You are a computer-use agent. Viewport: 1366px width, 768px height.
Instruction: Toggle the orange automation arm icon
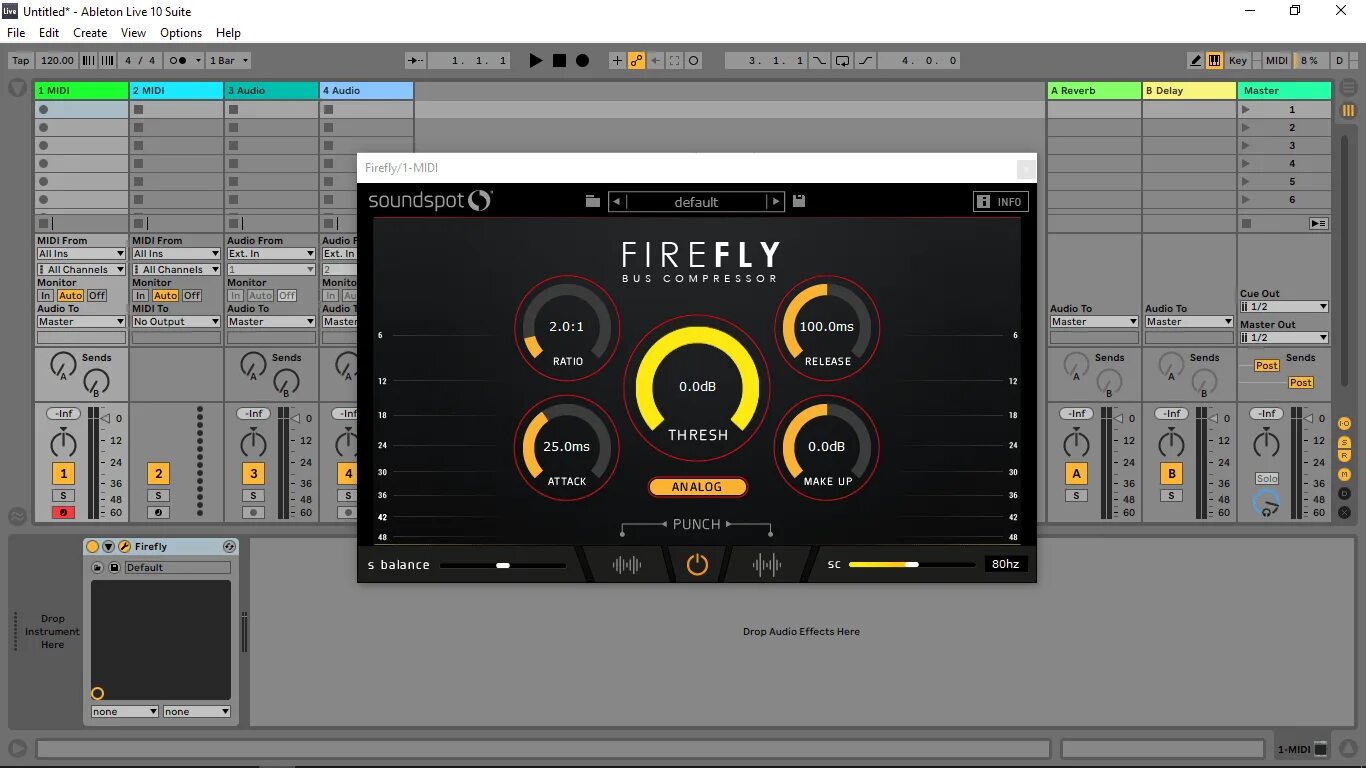[636, 61]
